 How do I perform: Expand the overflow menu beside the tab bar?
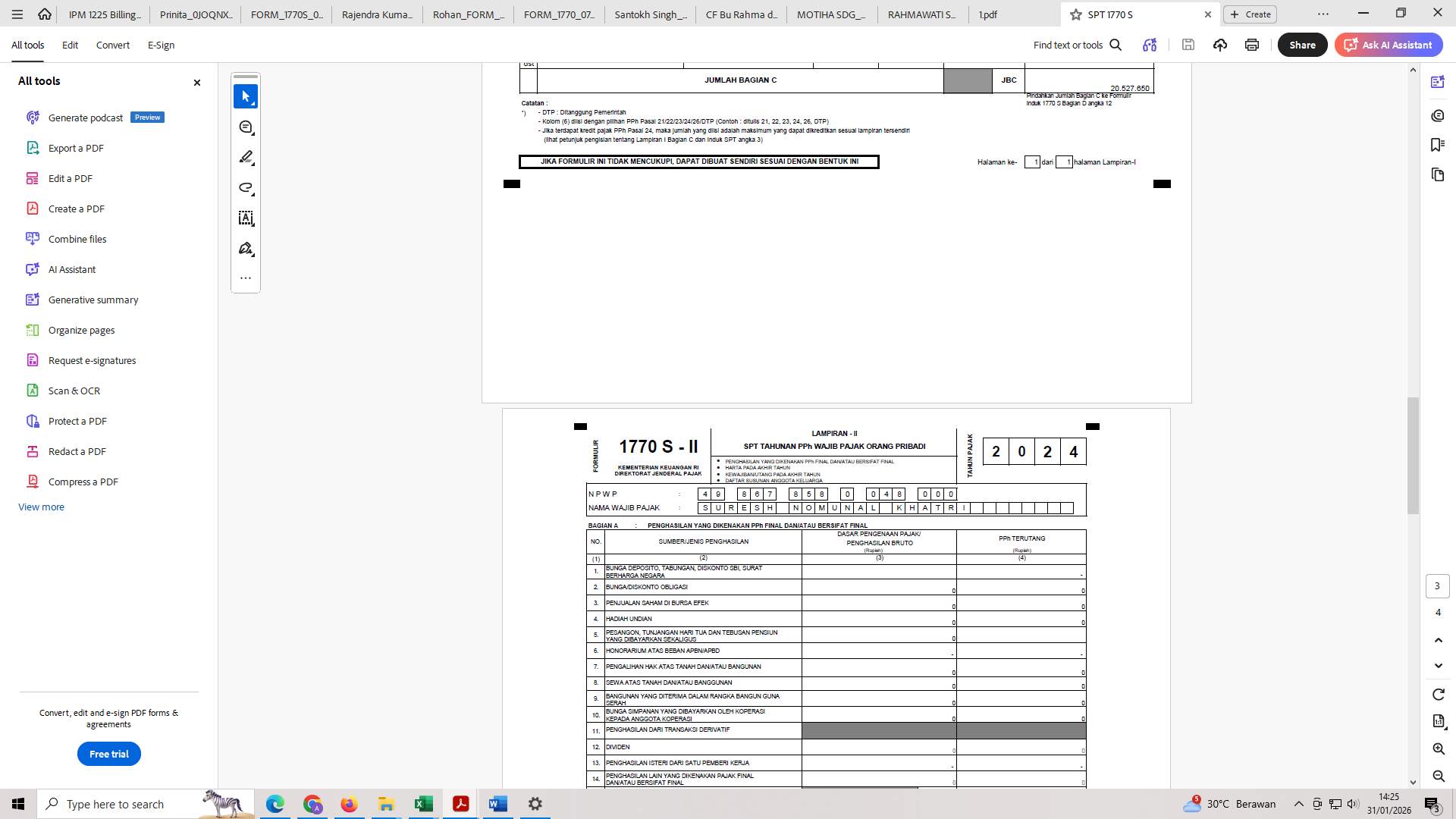[1323, 14]
